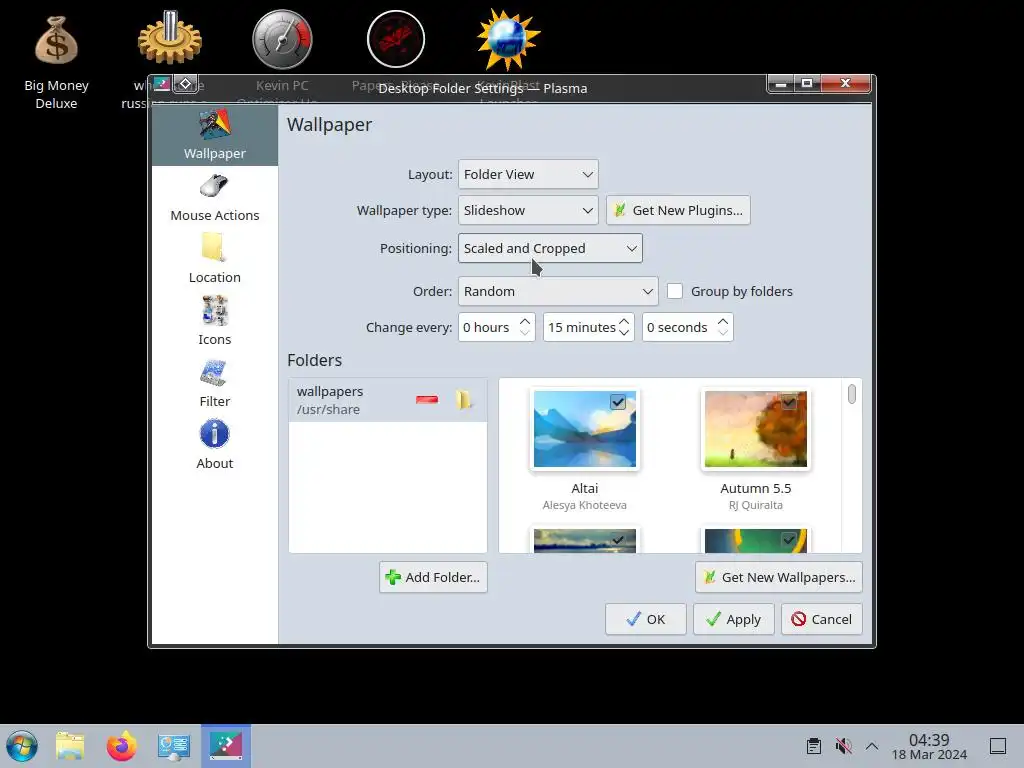Viewport: 1024px width, 768px height.
Task: Enable the Group by folders checkbox
Action: 675,291
